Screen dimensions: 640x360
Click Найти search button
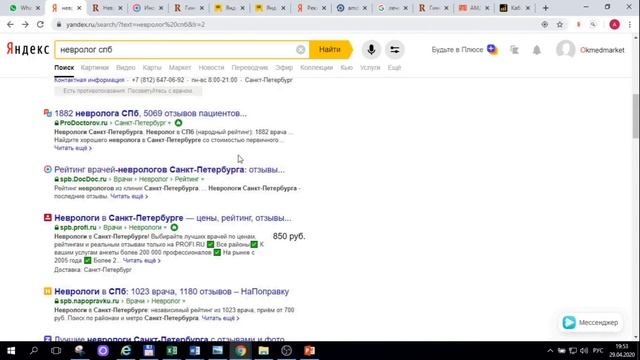(x=330, y=49)
